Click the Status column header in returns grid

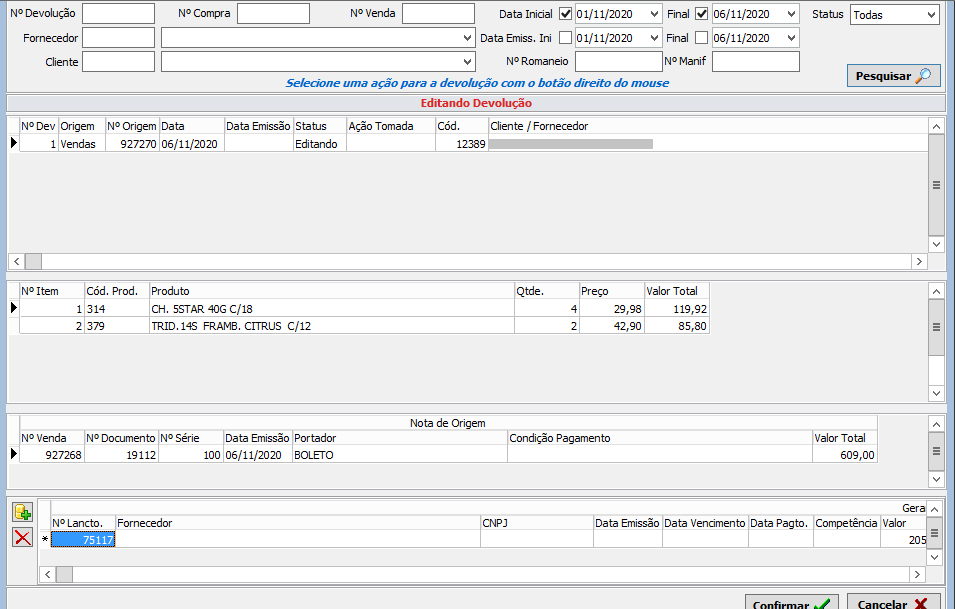coord(318,127)
